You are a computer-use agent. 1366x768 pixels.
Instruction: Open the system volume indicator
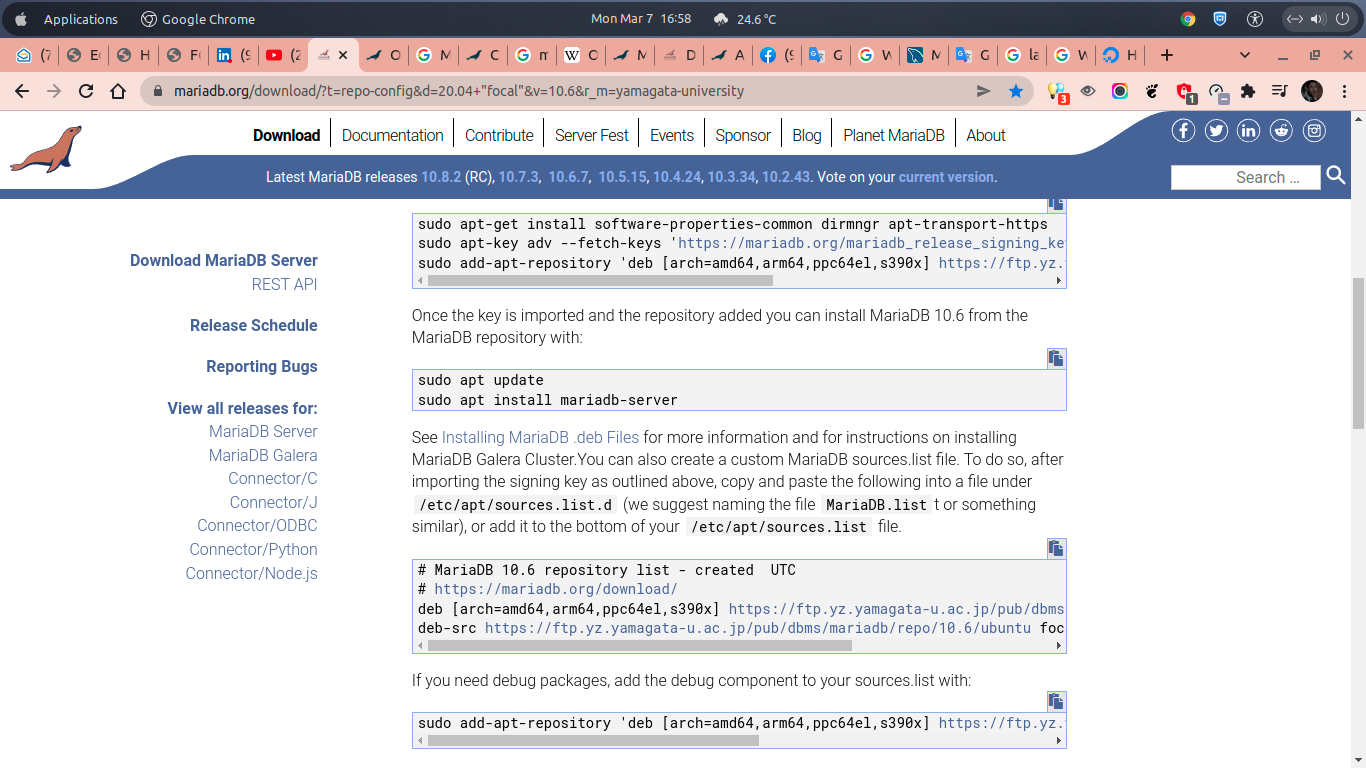click(x=1317, y=19)
